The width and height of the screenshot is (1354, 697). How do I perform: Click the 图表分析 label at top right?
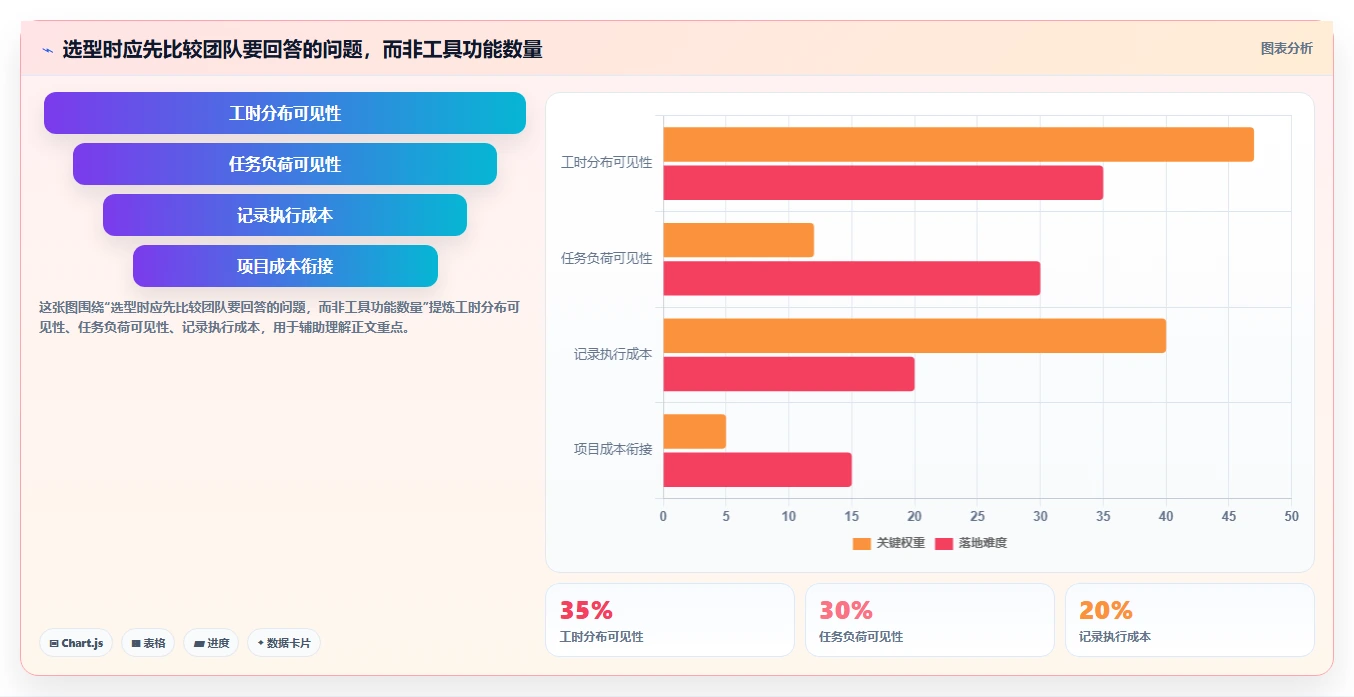pyautogui.click(x=1286, y=48)
